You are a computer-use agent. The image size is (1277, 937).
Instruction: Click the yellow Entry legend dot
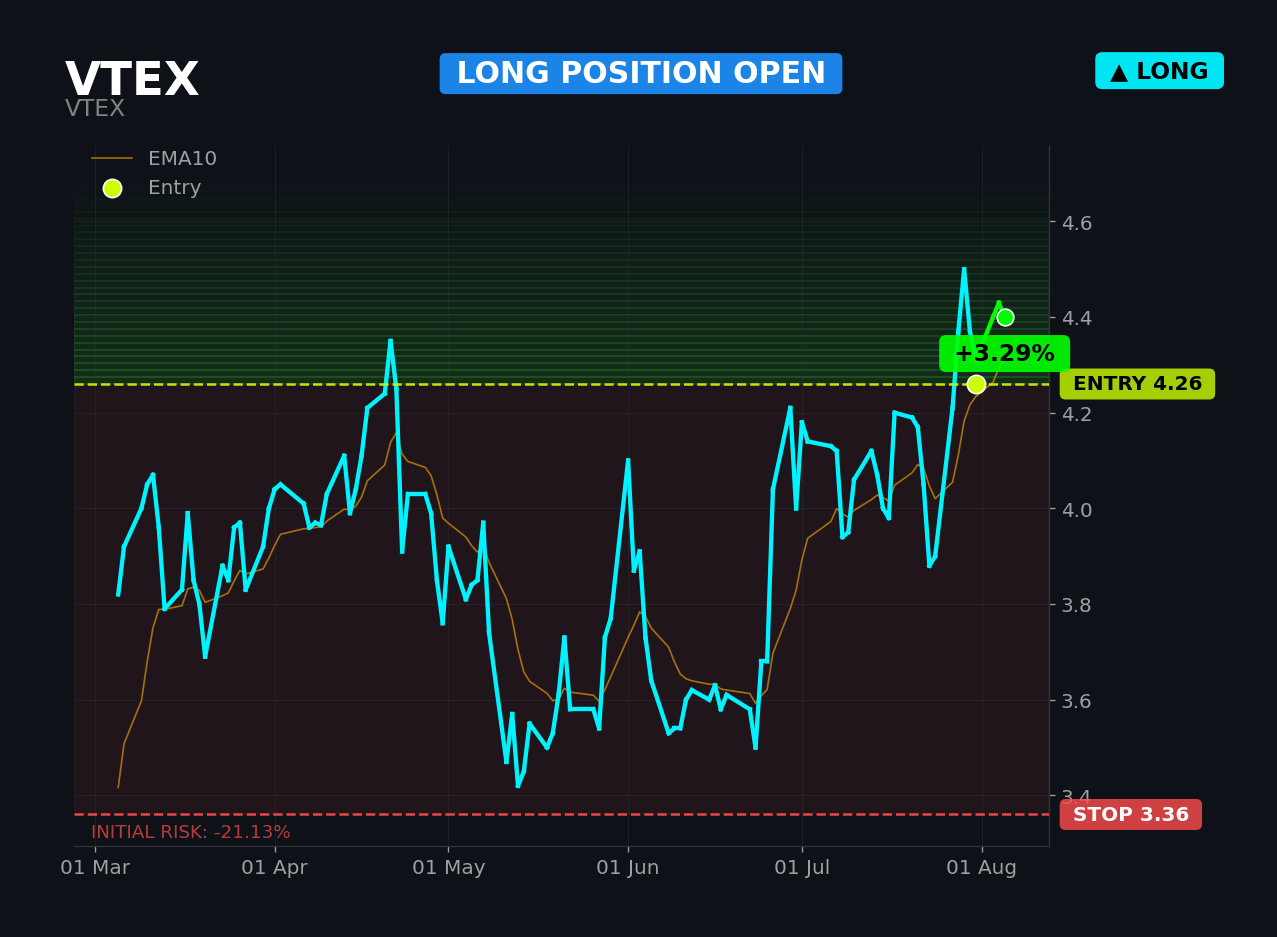[112, 188]
